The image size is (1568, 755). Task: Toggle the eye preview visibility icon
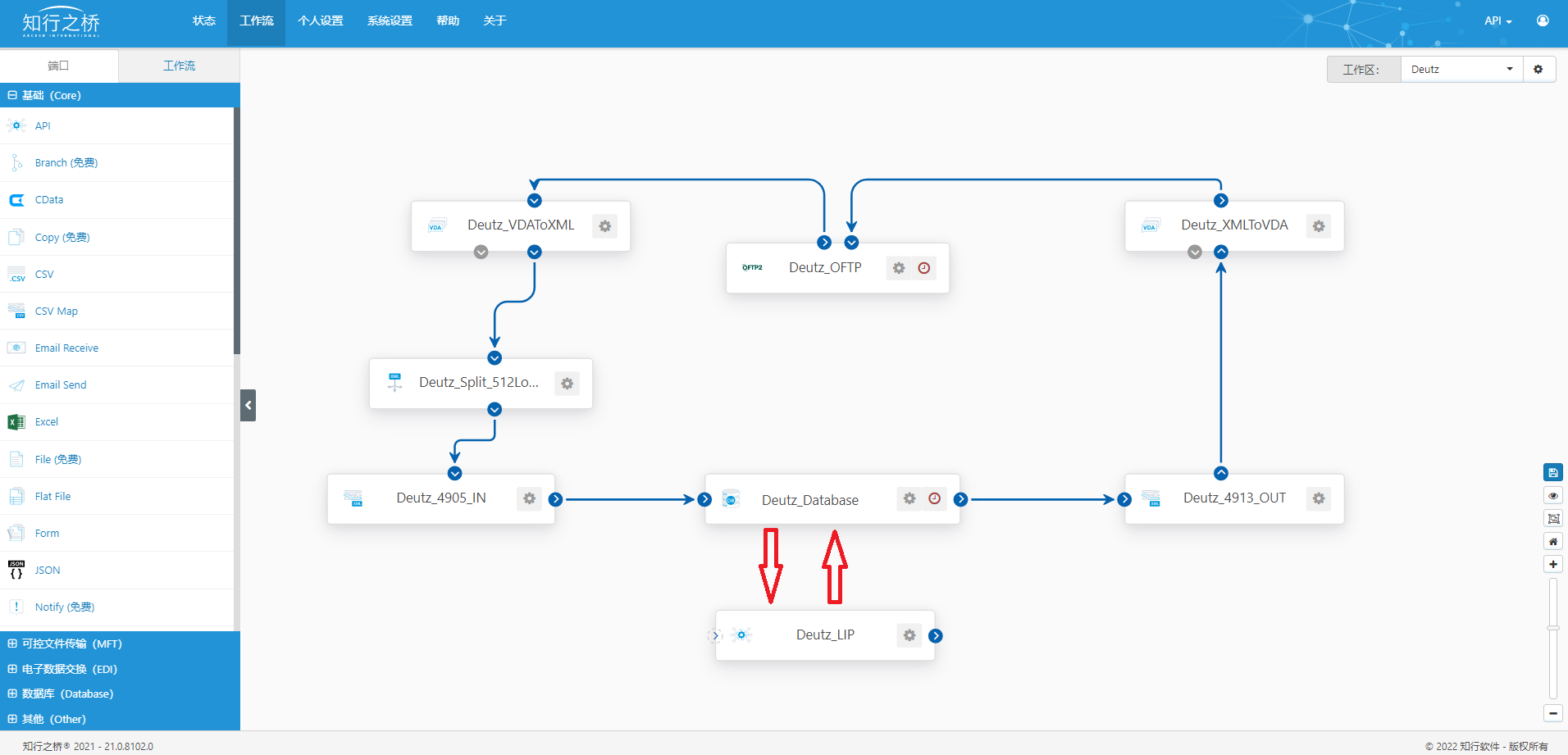[1552, 495]
